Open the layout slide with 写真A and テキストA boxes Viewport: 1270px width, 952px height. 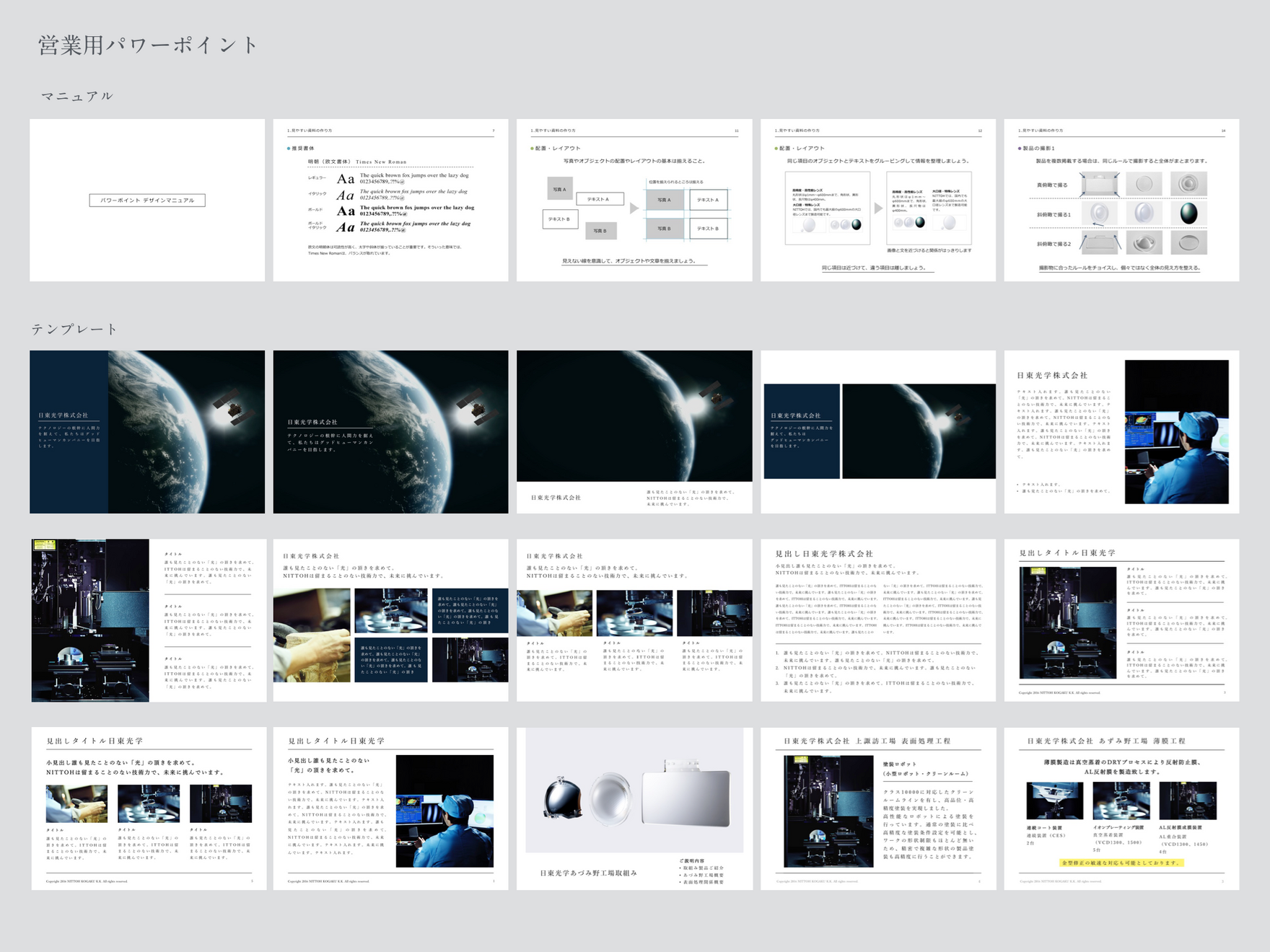pos(634,200)
